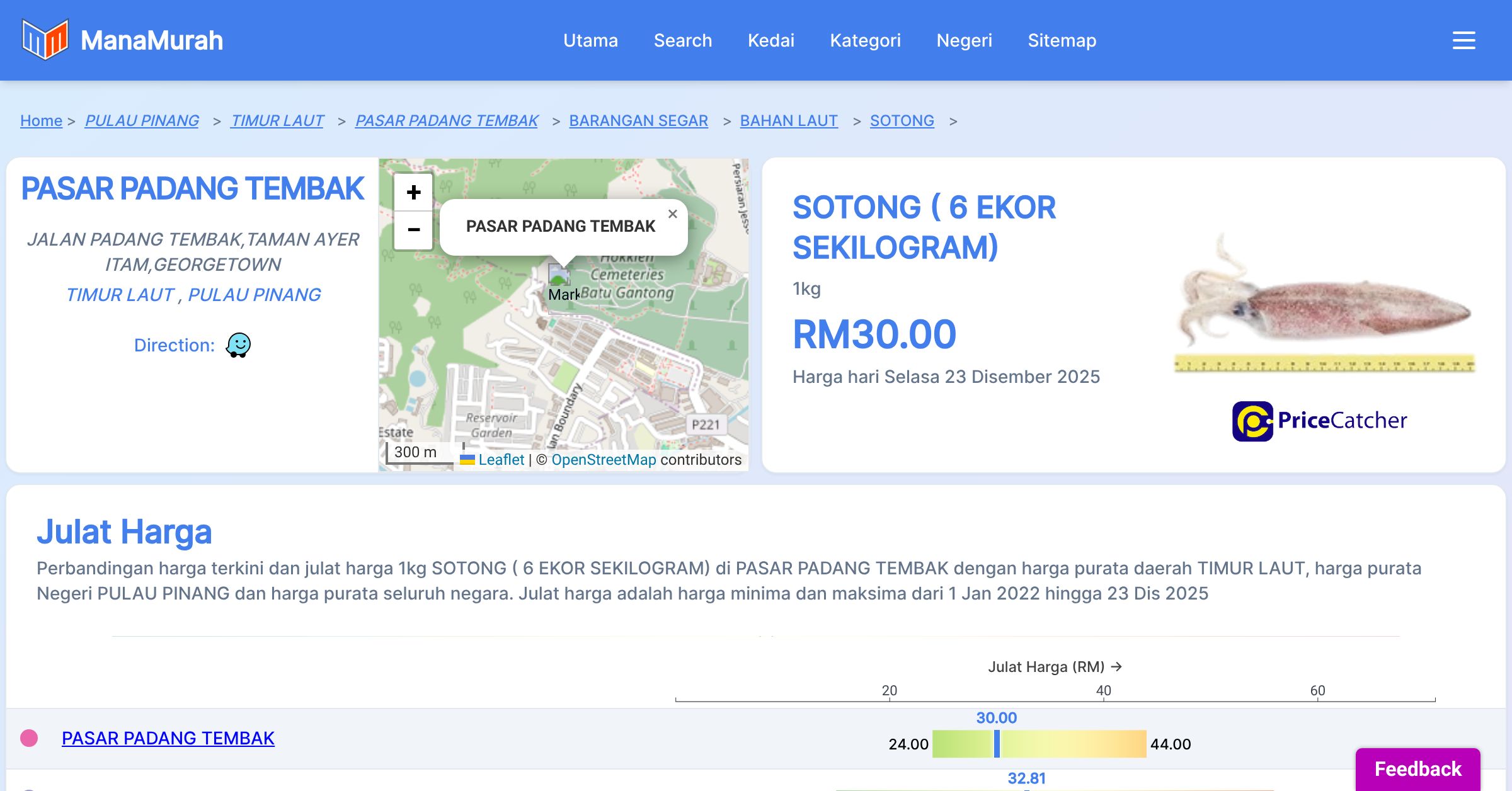Close the map popup

[672, 214]
